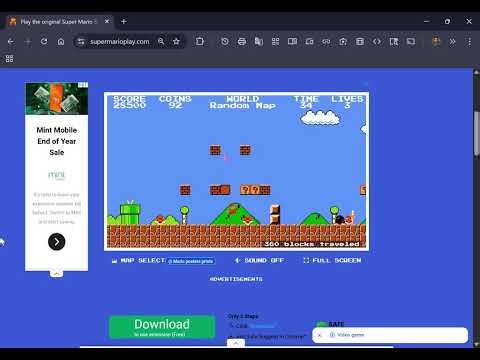The image size is (480, 360).
Task: Click the Mint Mobile ad arrow button
Action: [57, 242]
